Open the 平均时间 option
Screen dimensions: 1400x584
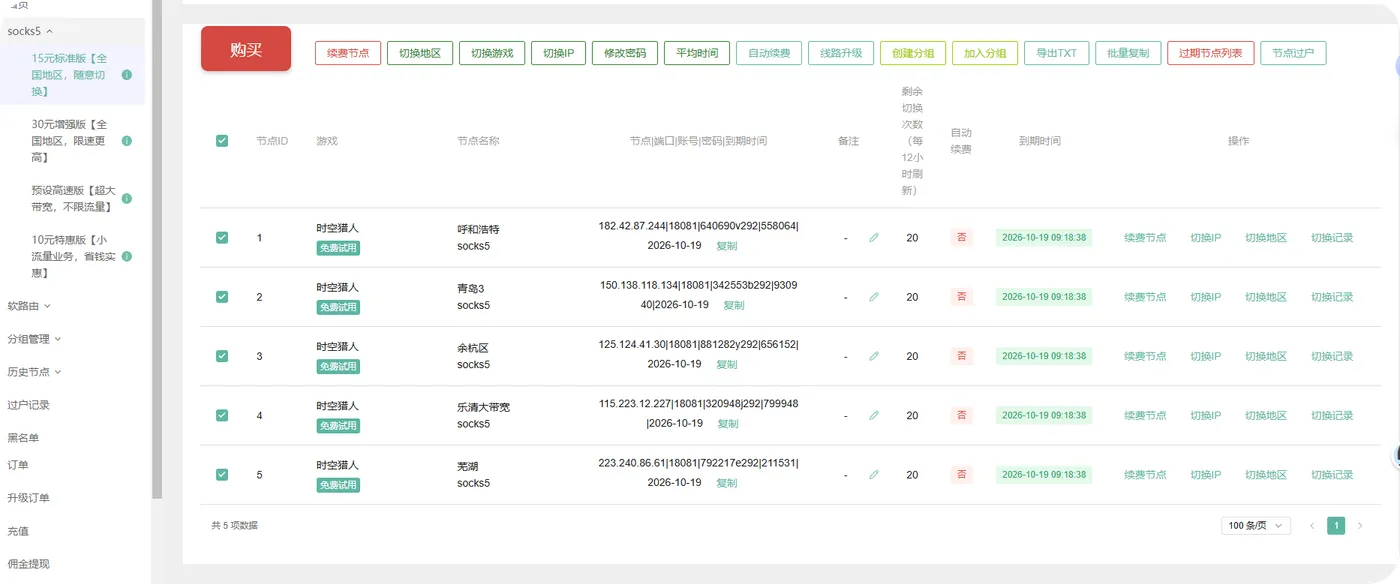tap(697, 53)
